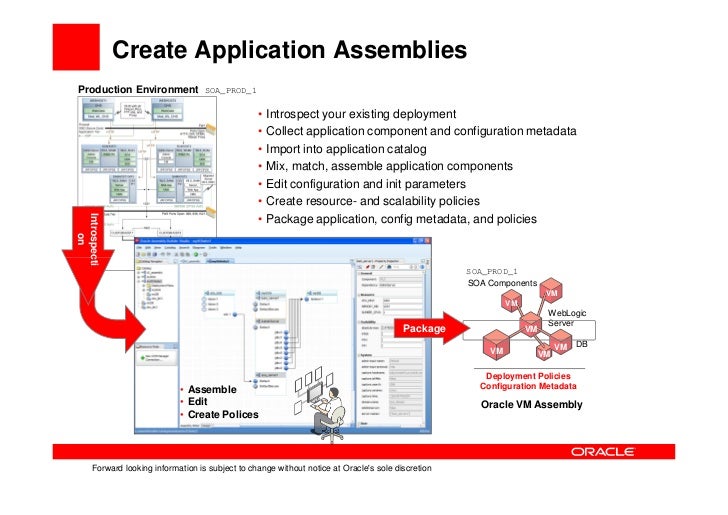Click 'Import into application catalog' bullet text
Screen dimensions: 728x515
pos(346,149)
